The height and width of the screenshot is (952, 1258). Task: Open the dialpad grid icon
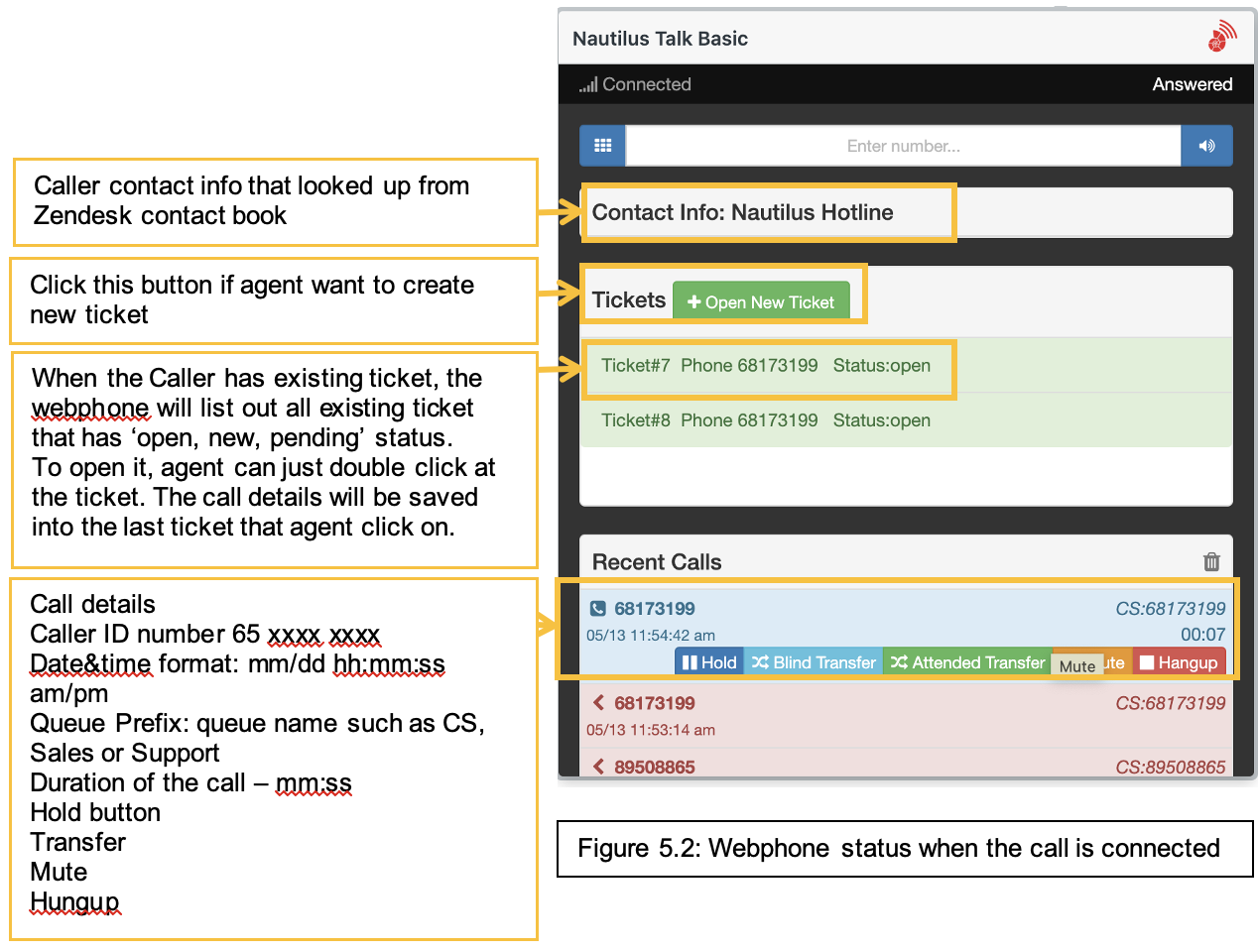(602, 146)
